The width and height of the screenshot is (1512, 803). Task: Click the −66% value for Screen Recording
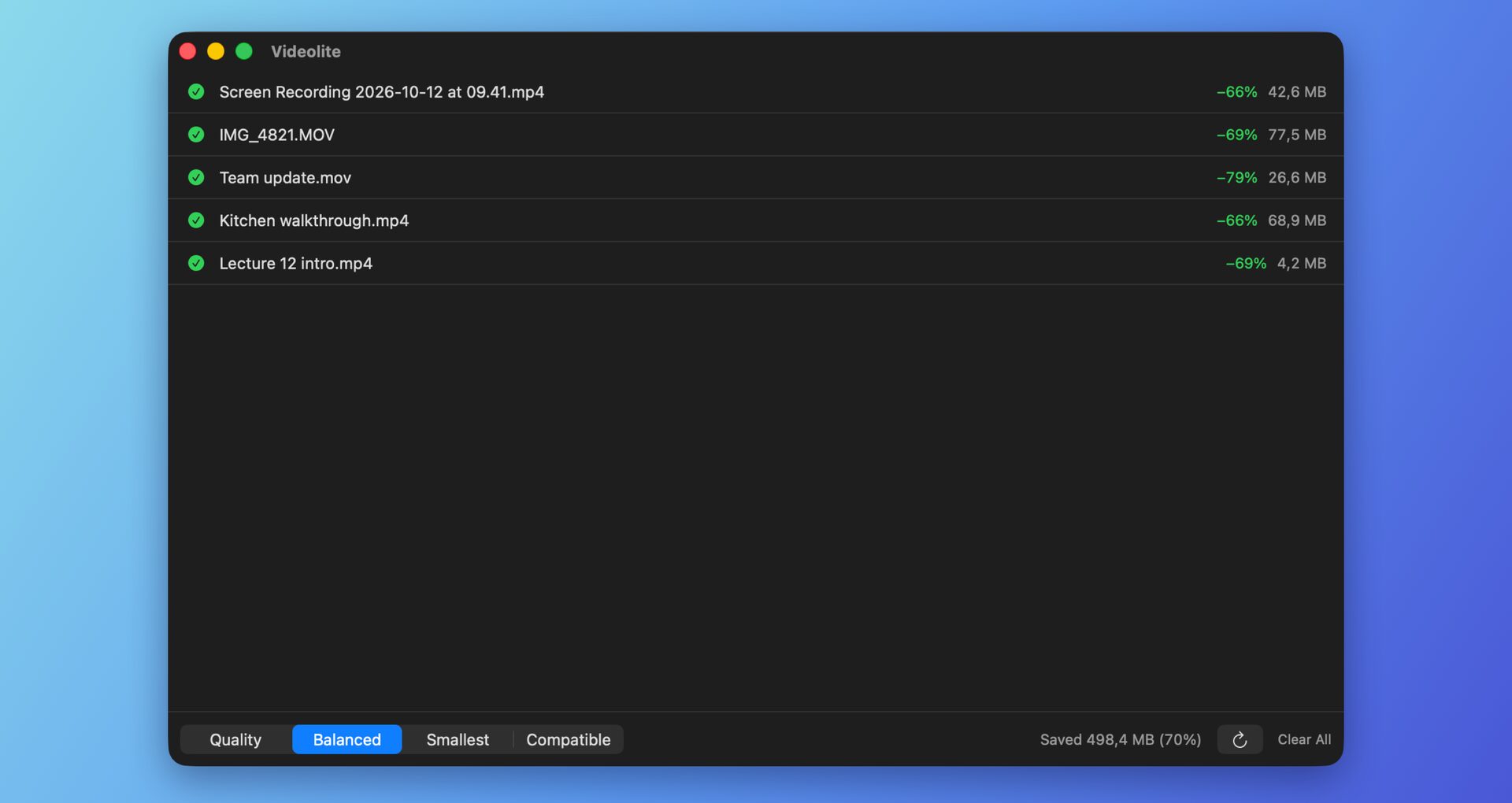tap(1236, 92)
